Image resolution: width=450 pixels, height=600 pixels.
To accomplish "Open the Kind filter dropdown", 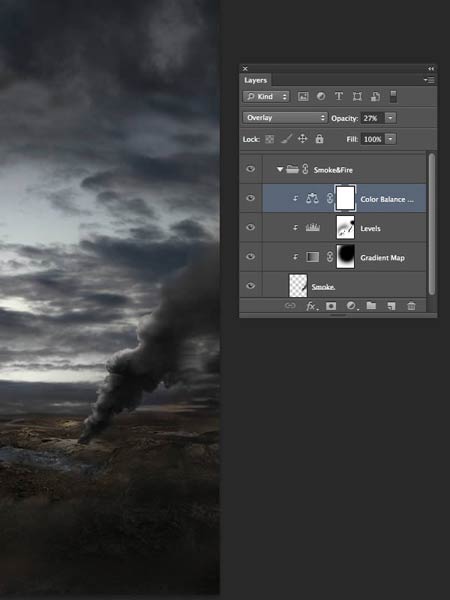I will click(266, 96).
